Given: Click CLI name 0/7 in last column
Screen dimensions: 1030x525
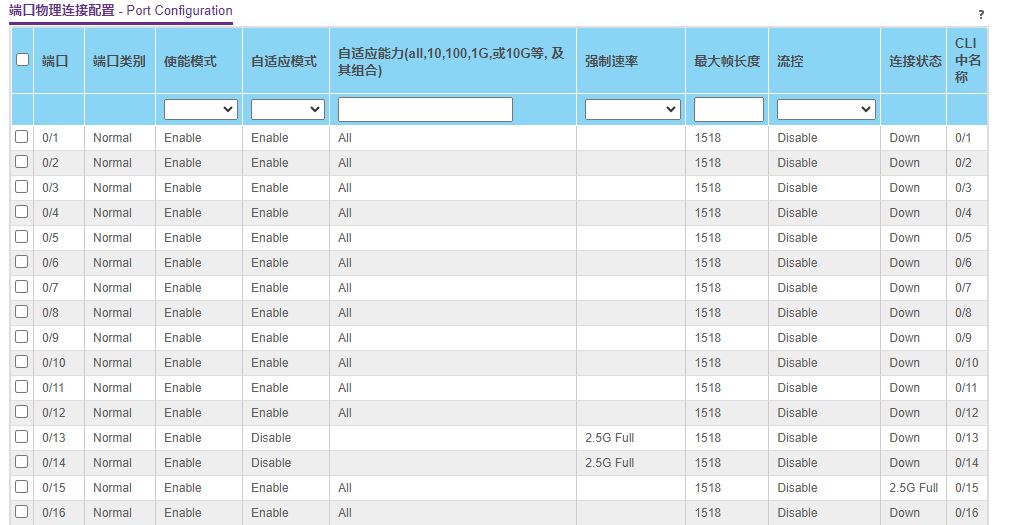Looking at the screenshot, I should point(963,288).
